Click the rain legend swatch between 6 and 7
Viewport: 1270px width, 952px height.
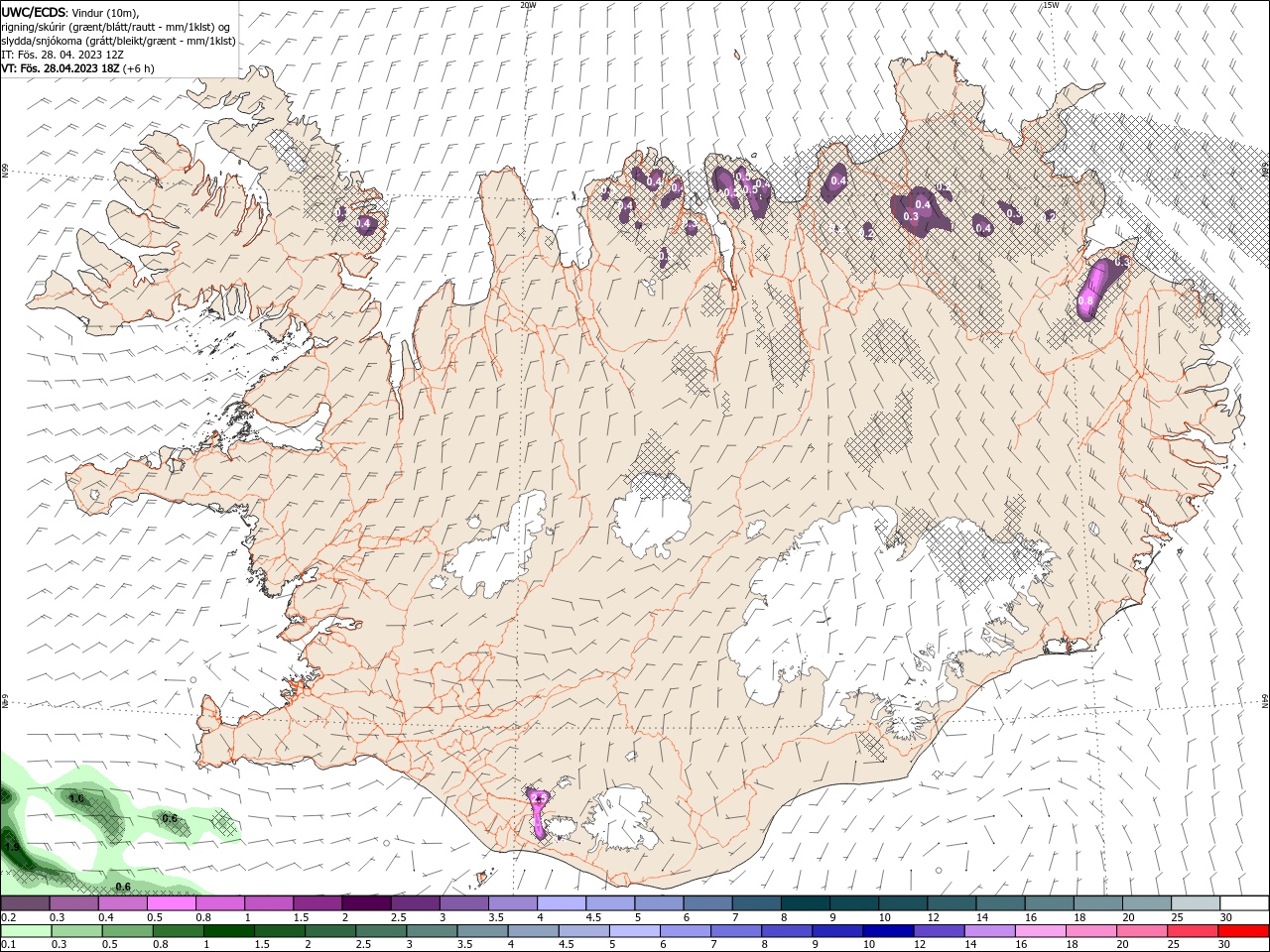tap(686, 931)
